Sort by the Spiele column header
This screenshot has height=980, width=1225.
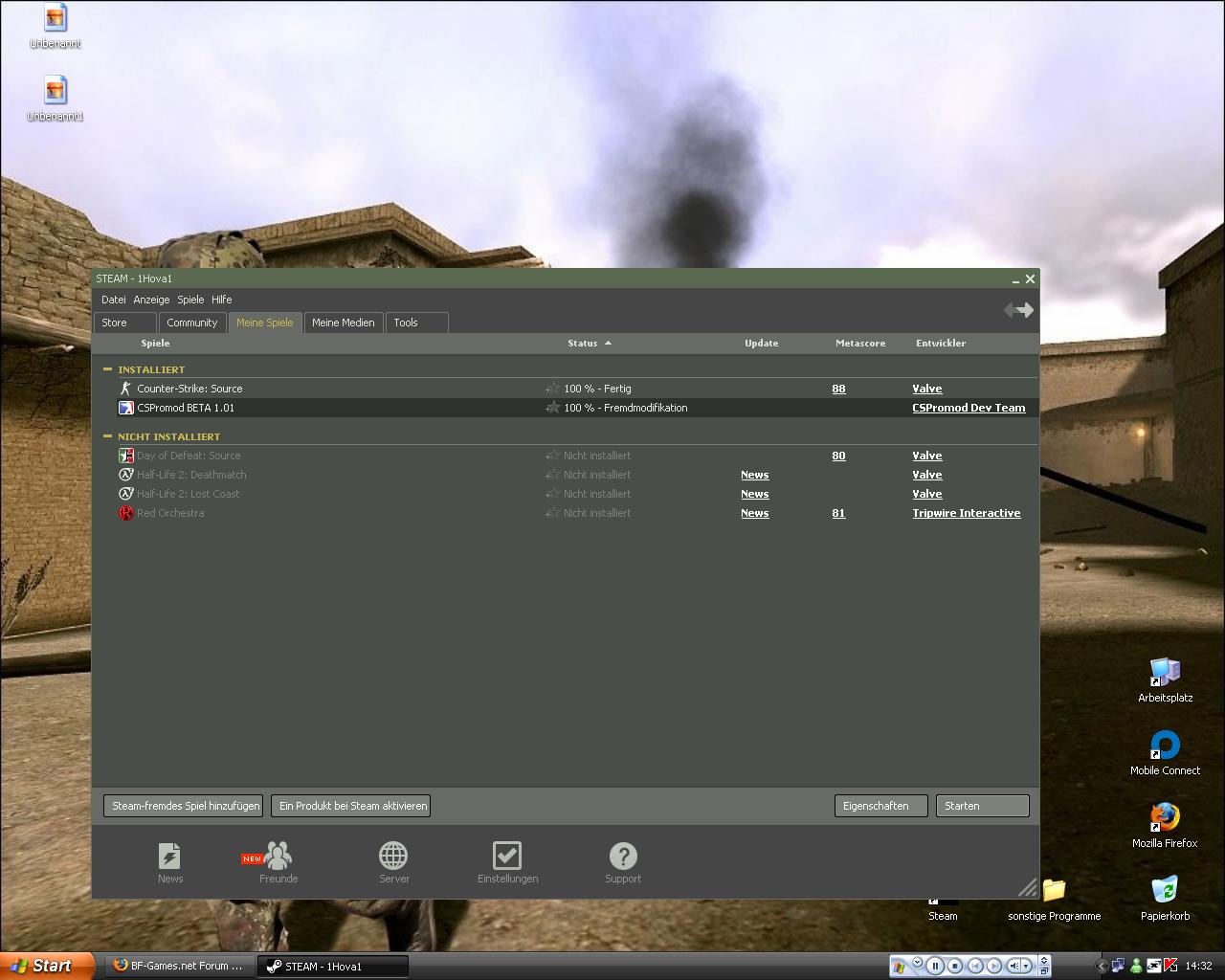155,343
